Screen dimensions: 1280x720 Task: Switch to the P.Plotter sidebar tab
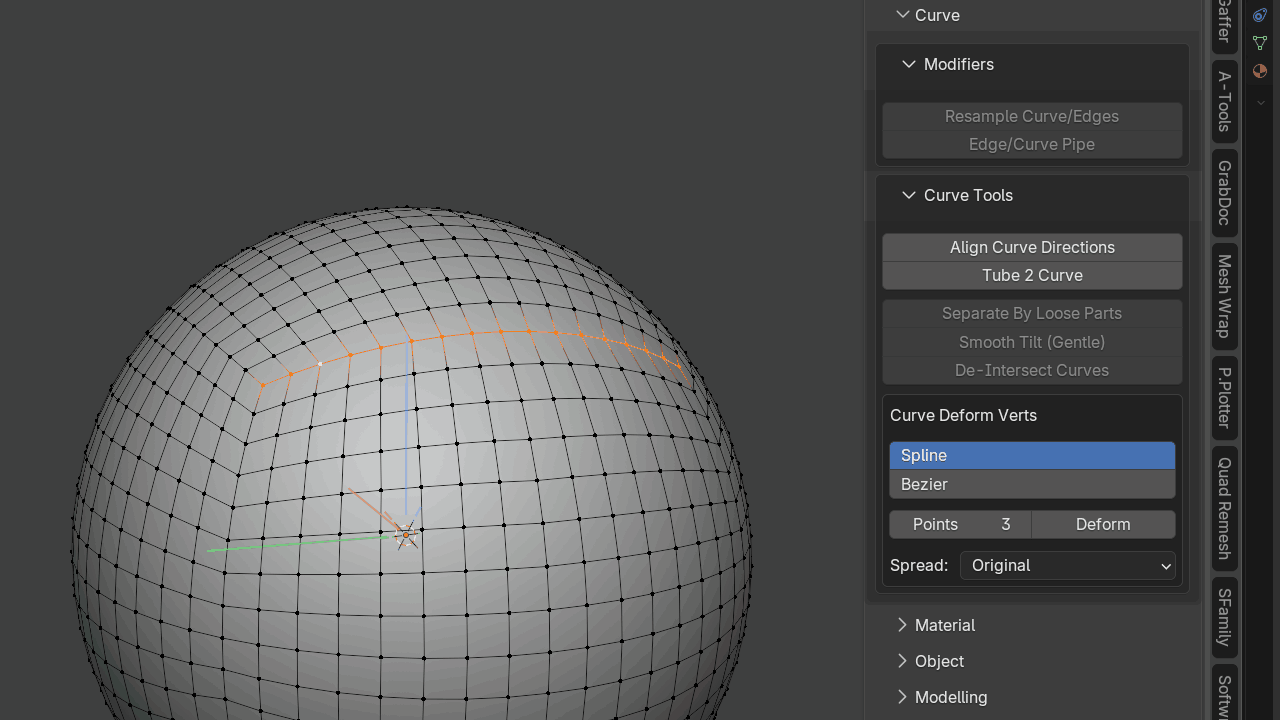pyautogui.click(x=1224, y=397)
